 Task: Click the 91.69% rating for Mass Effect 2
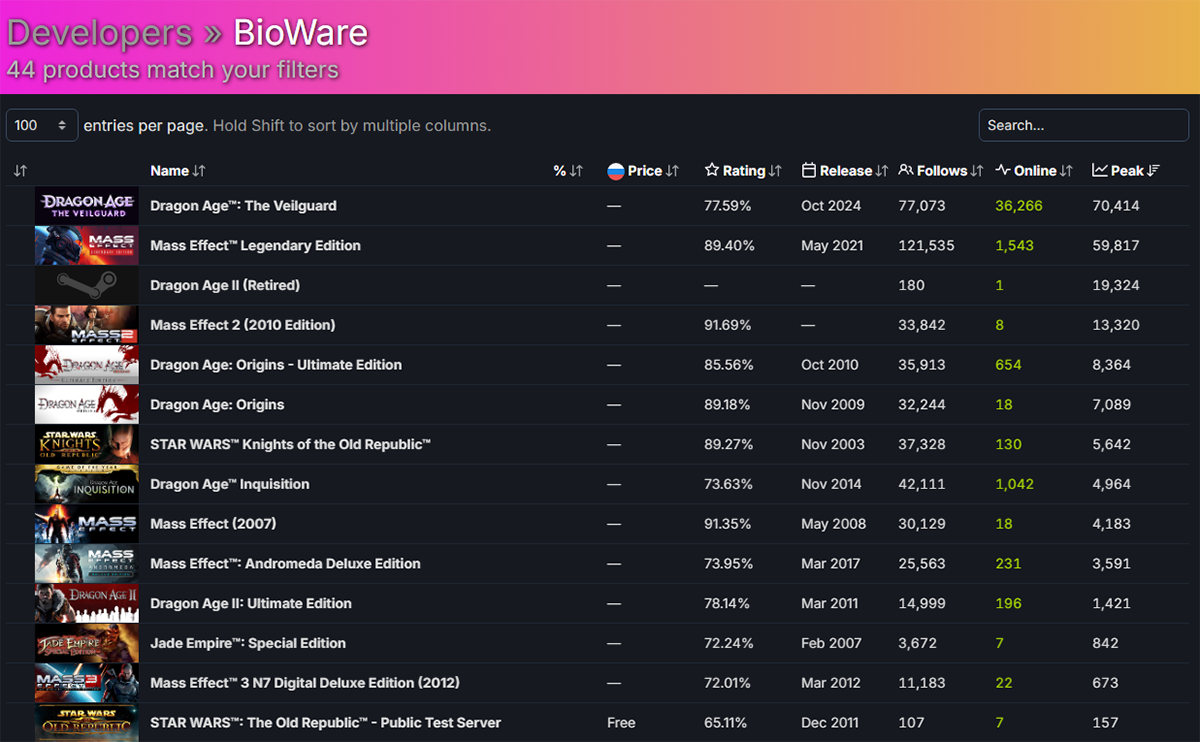(x=729, y=325)
